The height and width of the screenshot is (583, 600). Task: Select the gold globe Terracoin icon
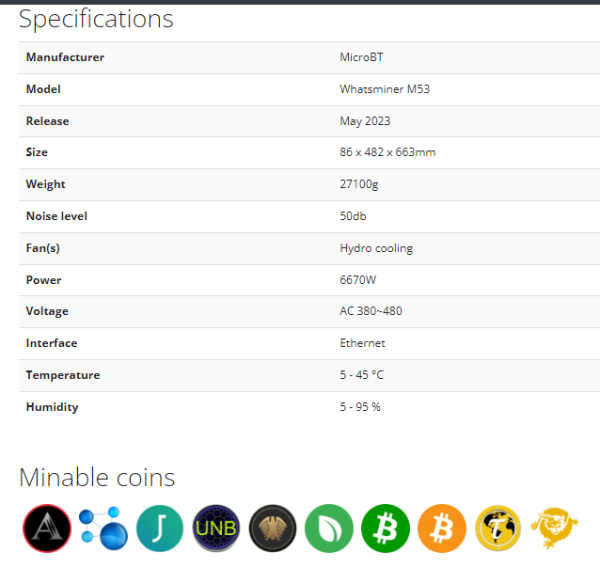click(498, 528)
